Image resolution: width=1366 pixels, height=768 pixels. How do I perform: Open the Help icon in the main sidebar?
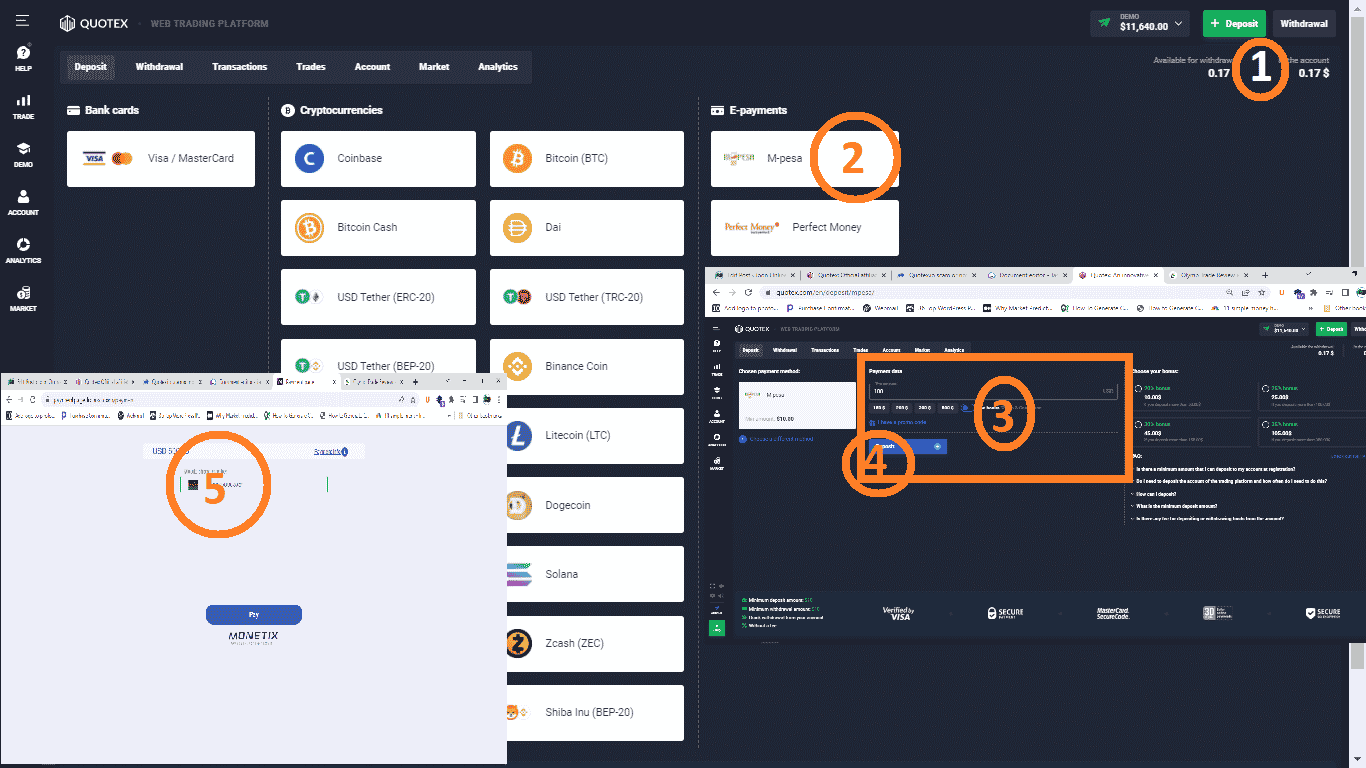tap(23, 57)
